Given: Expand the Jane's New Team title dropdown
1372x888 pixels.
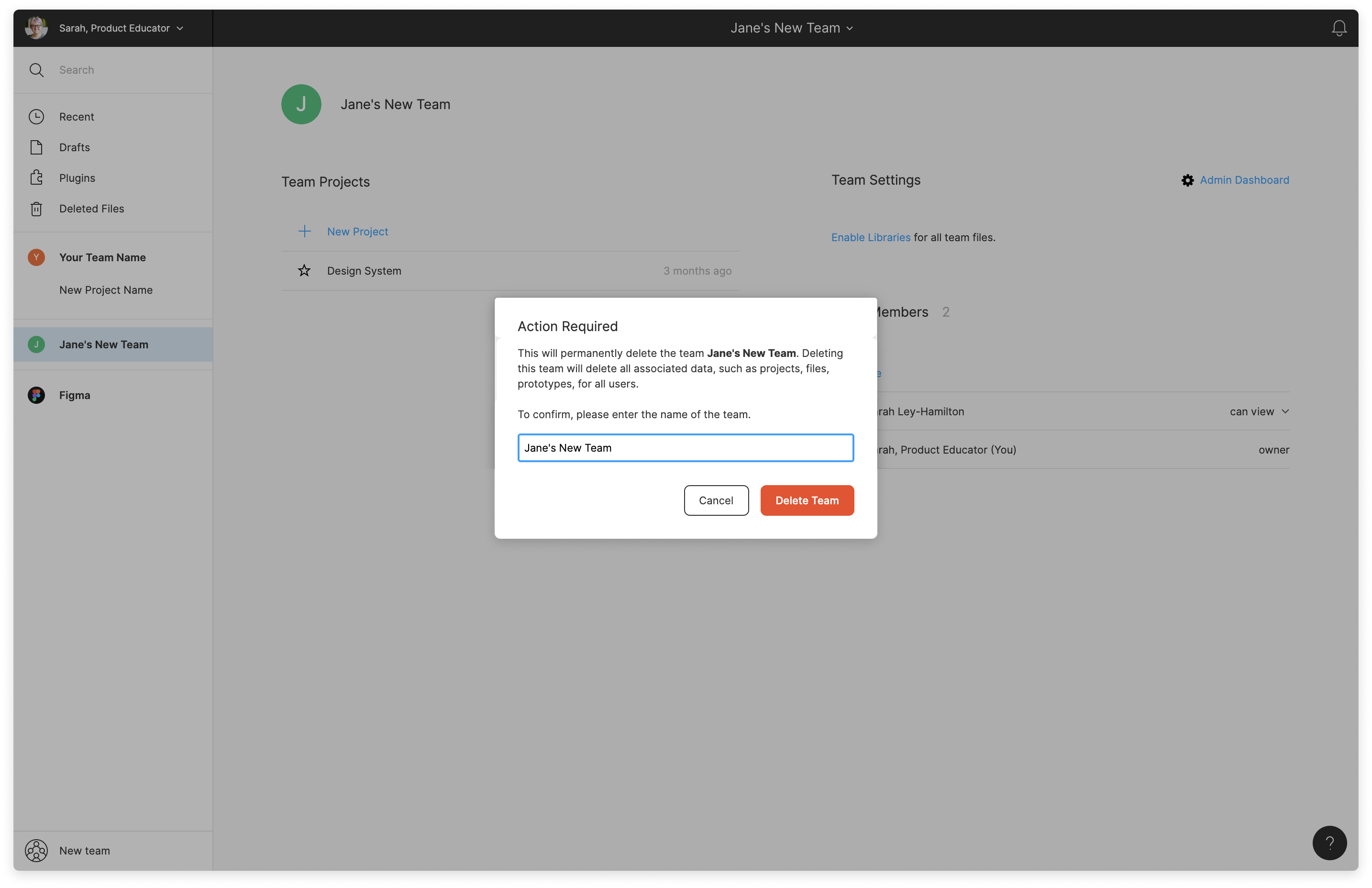Looking at the screenshot, I should 792,28.
